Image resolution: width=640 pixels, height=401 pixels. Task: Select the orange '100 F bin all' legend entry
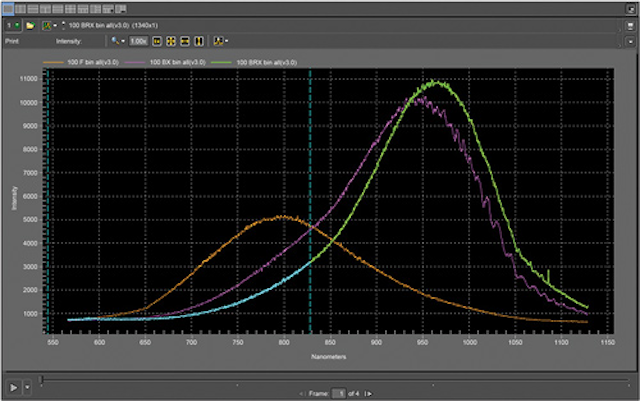click(x=81, y=62)
